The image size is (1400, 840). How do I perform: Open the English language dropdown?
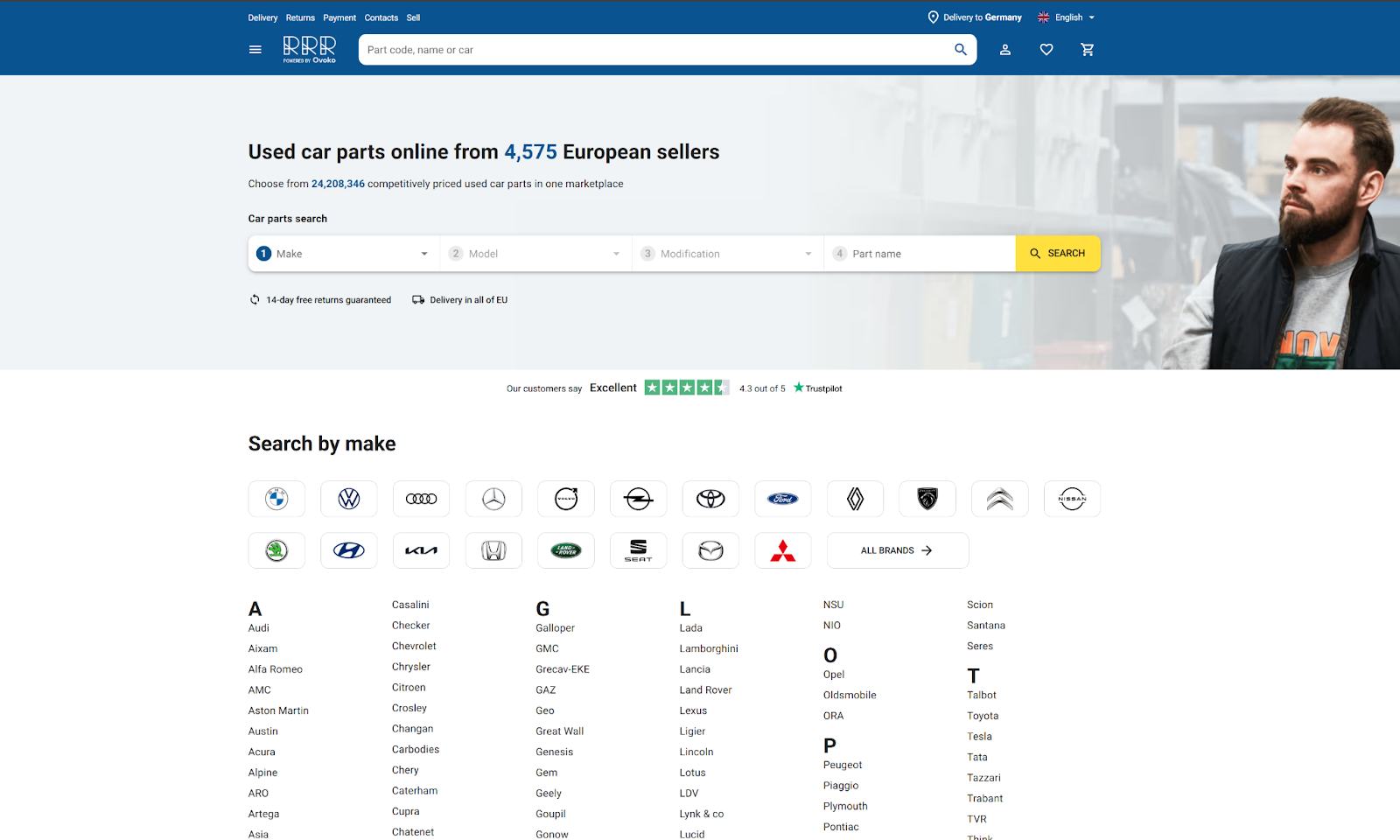pyautogui.click(x=1066, y=17)
